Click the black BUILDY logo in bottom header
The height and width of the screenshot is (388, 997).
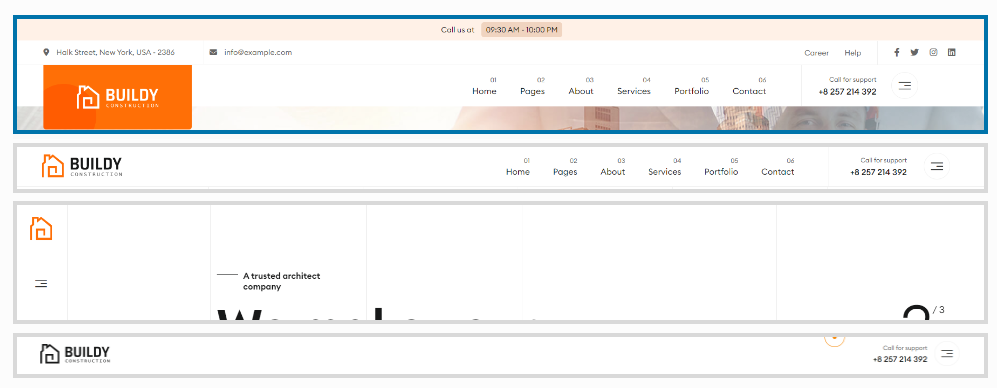click(x=74, y=354)
